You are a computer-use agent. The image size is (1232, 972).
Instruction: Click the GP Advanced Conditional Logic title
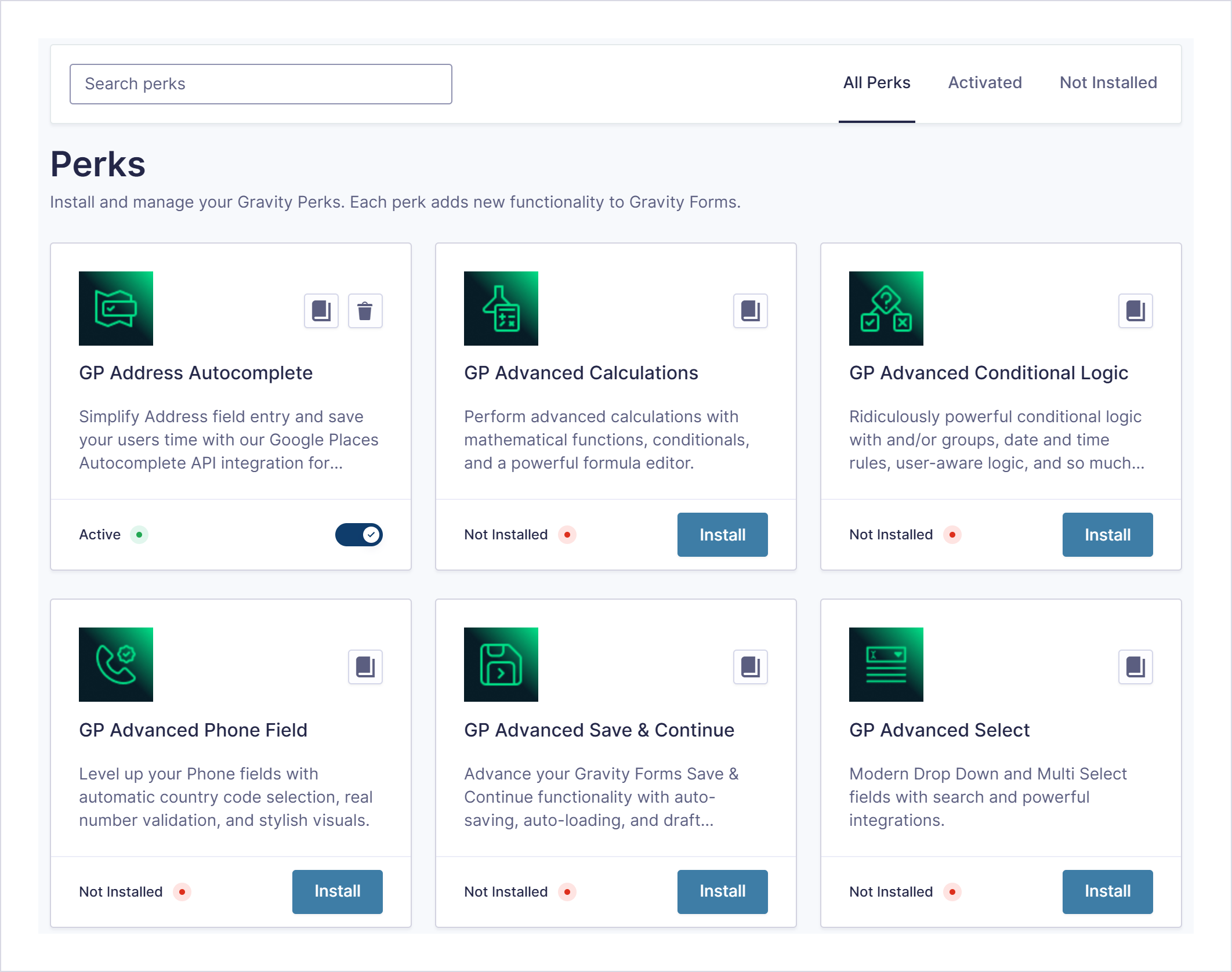pos(989,373)
